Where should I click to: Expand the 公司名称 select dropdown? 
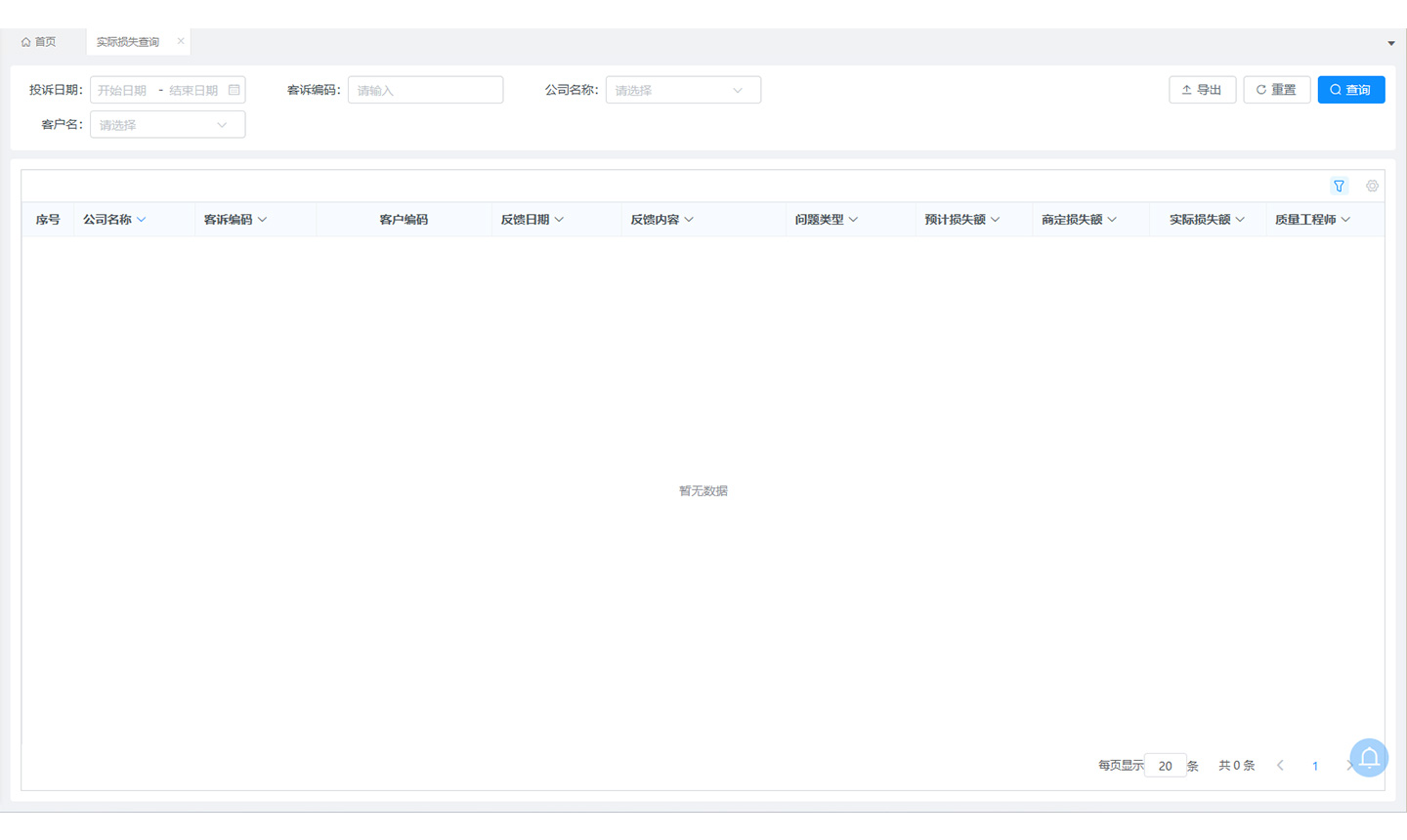[682, 90]
